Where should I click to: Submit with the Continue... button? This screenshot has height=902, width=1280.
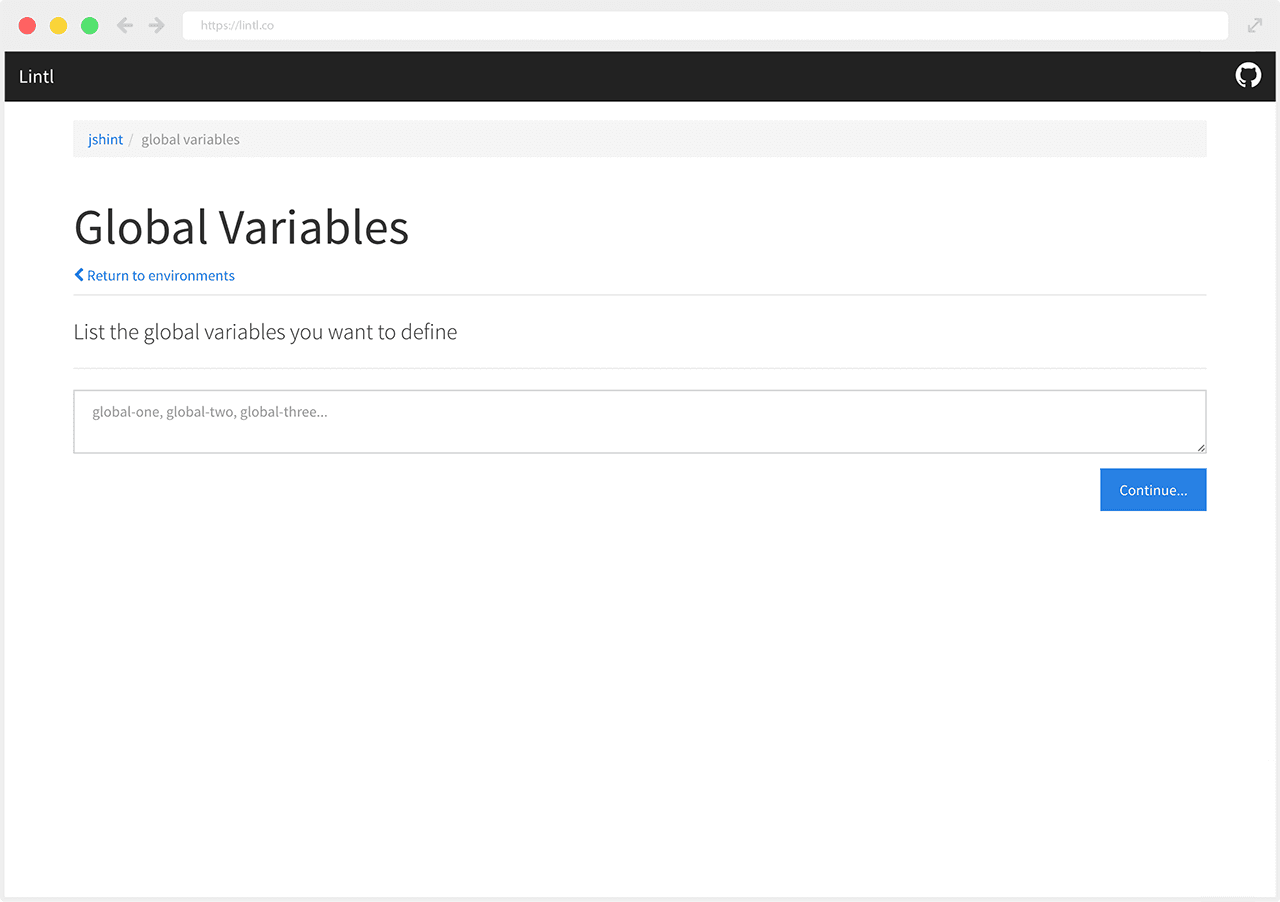[1153, 490]
